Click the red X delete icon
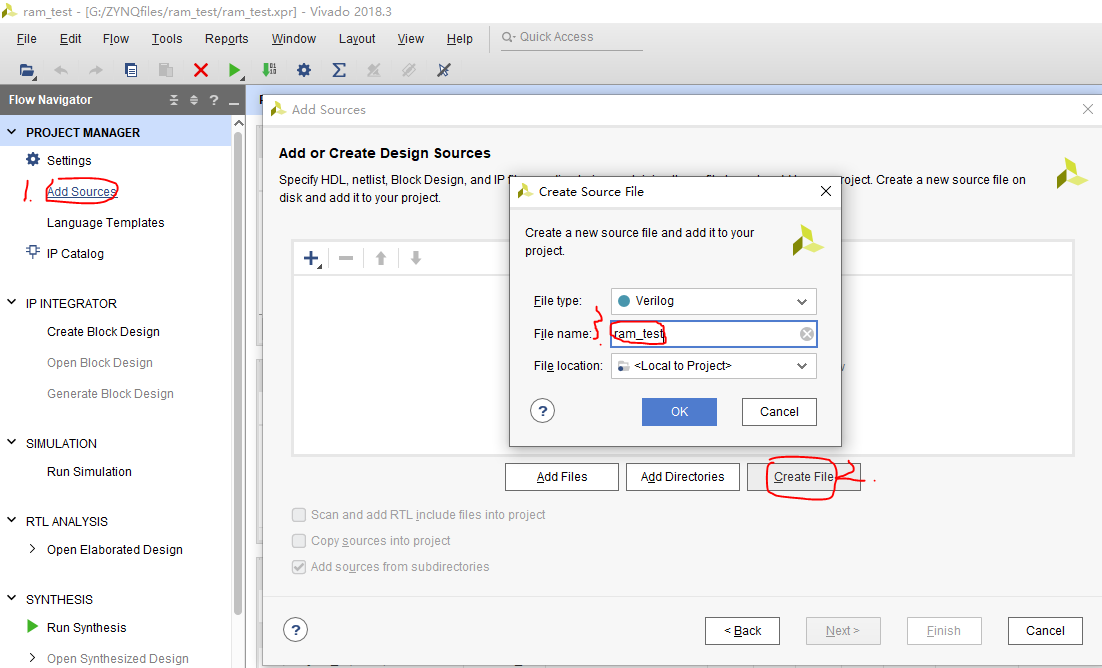Viewport: 1102px width, 668px height. click(x=201, y=70)
